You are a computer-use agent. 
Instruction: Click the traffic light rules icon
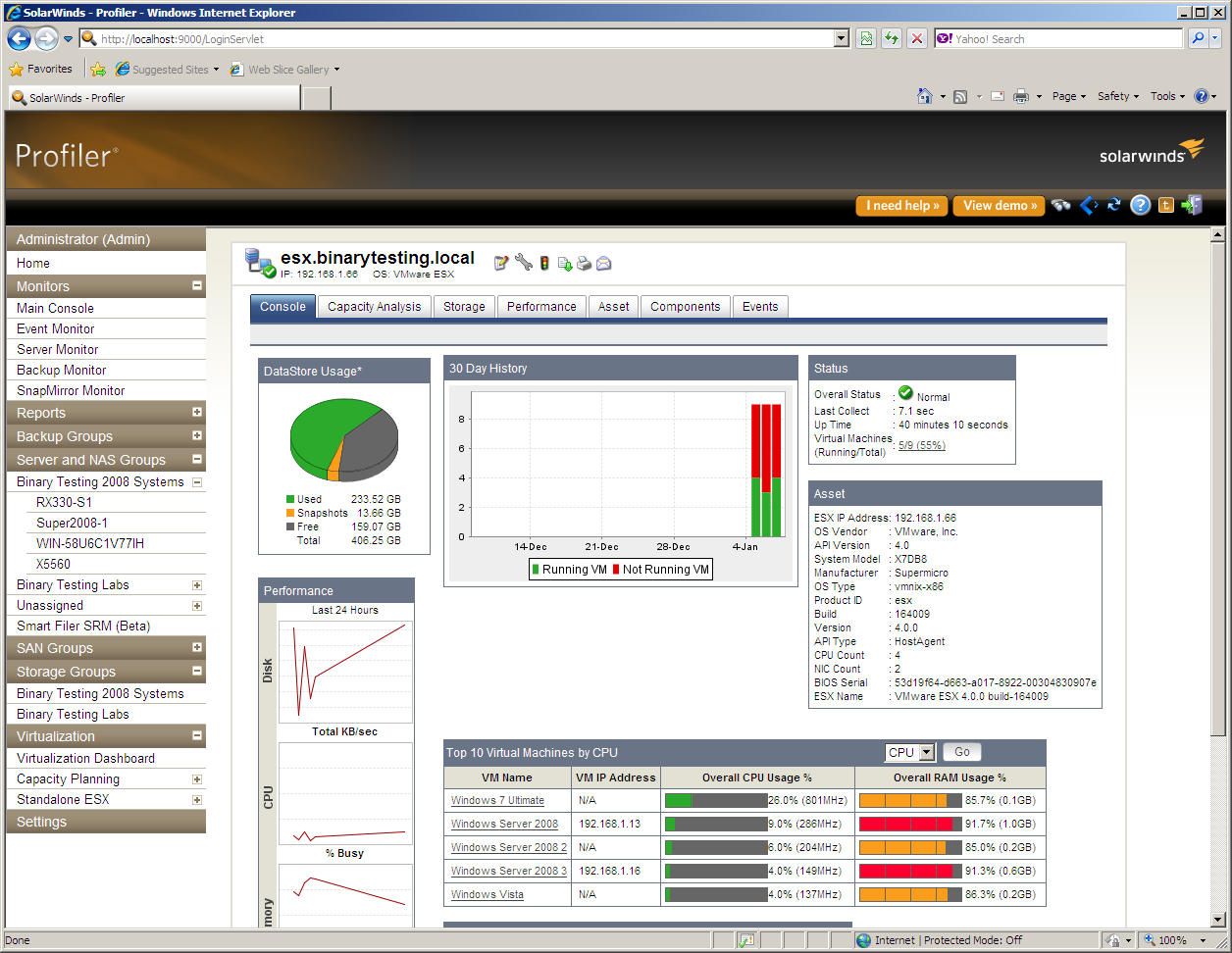coord(545,263)
